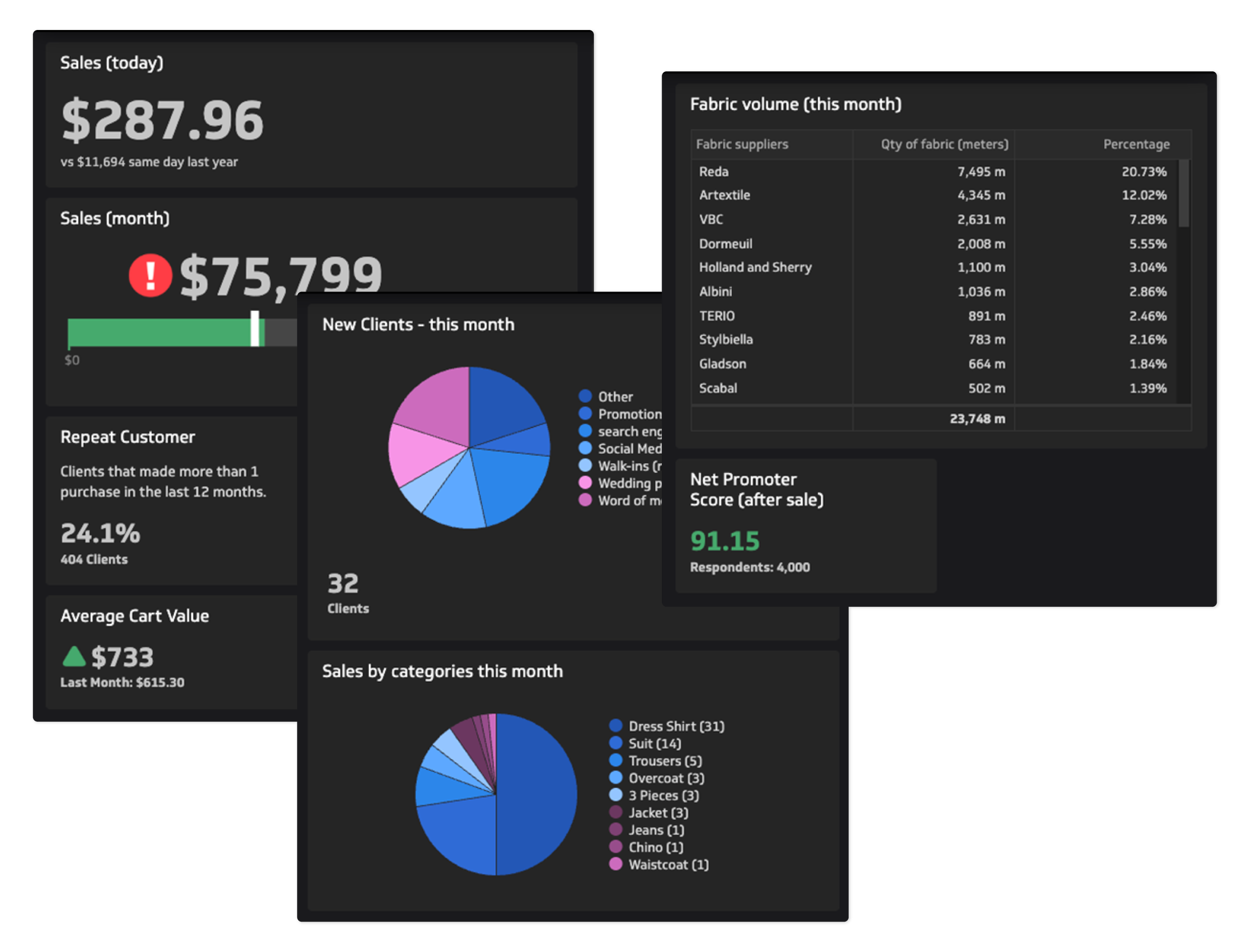Click the Other legend dot in New Clients
1250x952 pixels.
click(585, 396)
